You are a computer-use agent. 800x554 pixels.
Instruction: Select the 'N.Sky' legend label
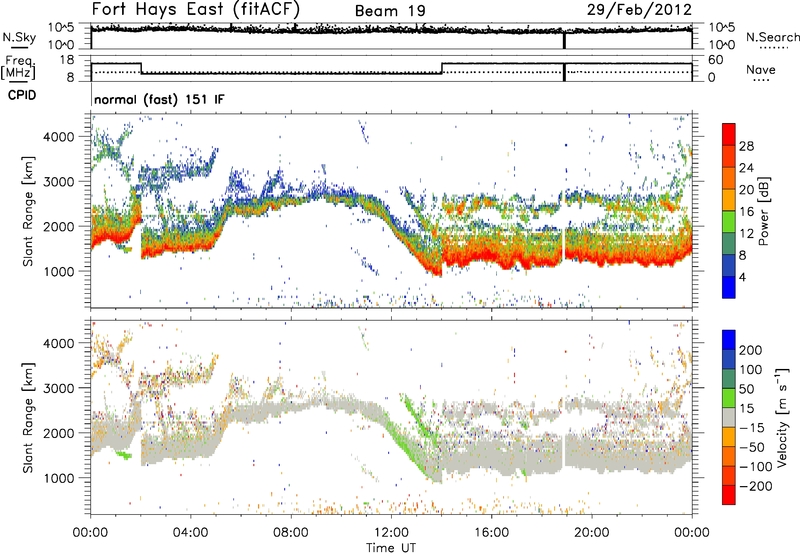19,37
